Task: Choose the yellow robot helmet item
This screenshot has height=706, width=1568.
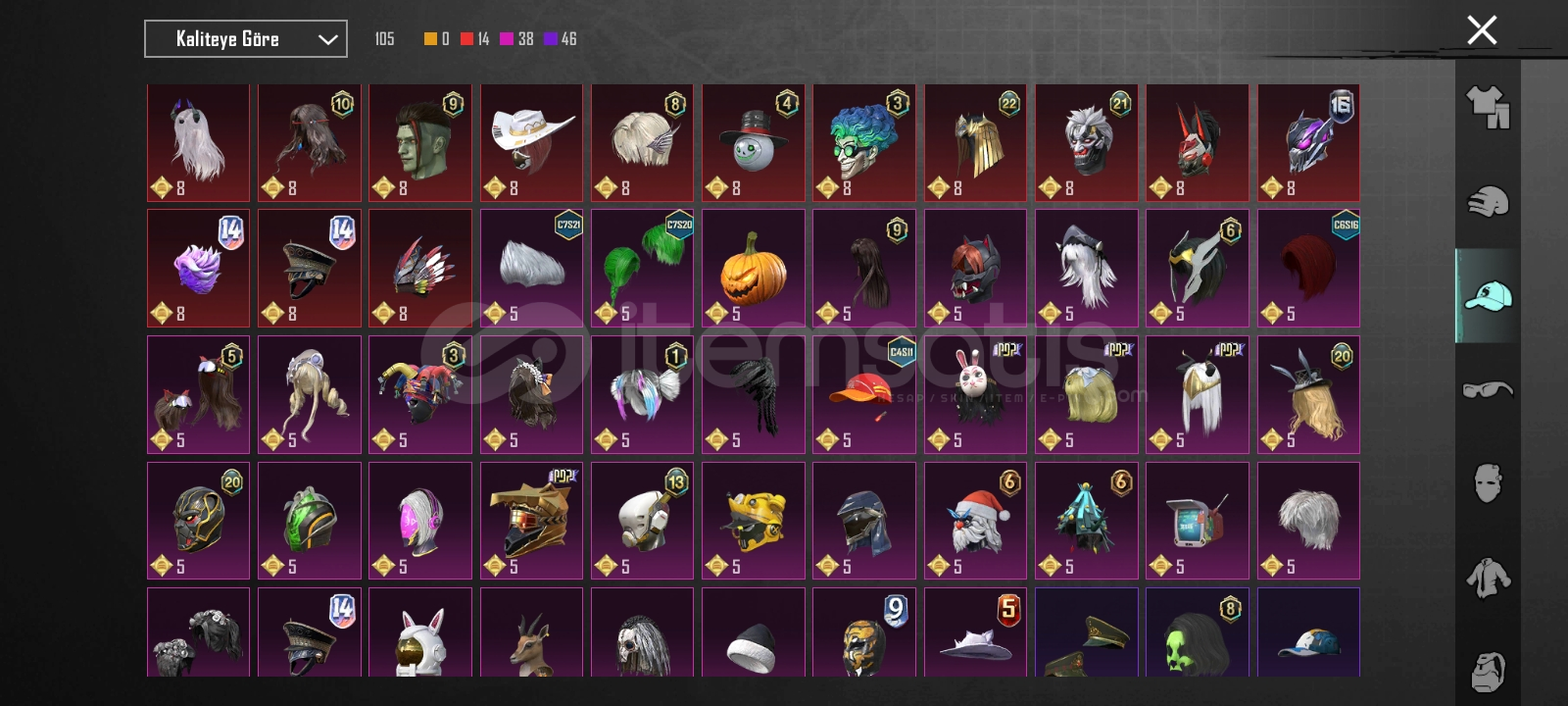Action: (754, 521)
